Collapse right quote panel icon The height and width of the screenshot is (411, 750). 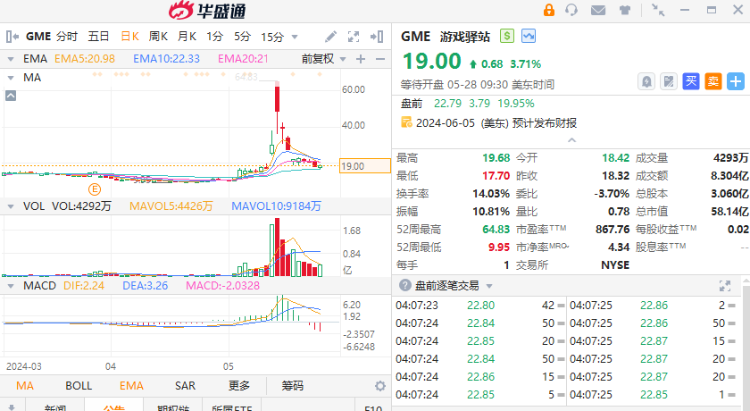click(377, 36)
